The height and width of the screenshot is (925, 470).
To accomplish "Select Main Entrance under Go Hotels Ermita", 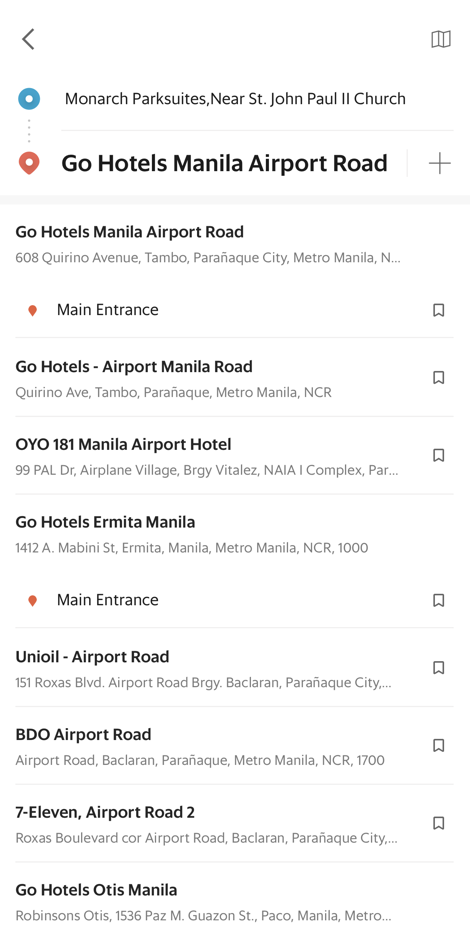I will coord(235,601).
